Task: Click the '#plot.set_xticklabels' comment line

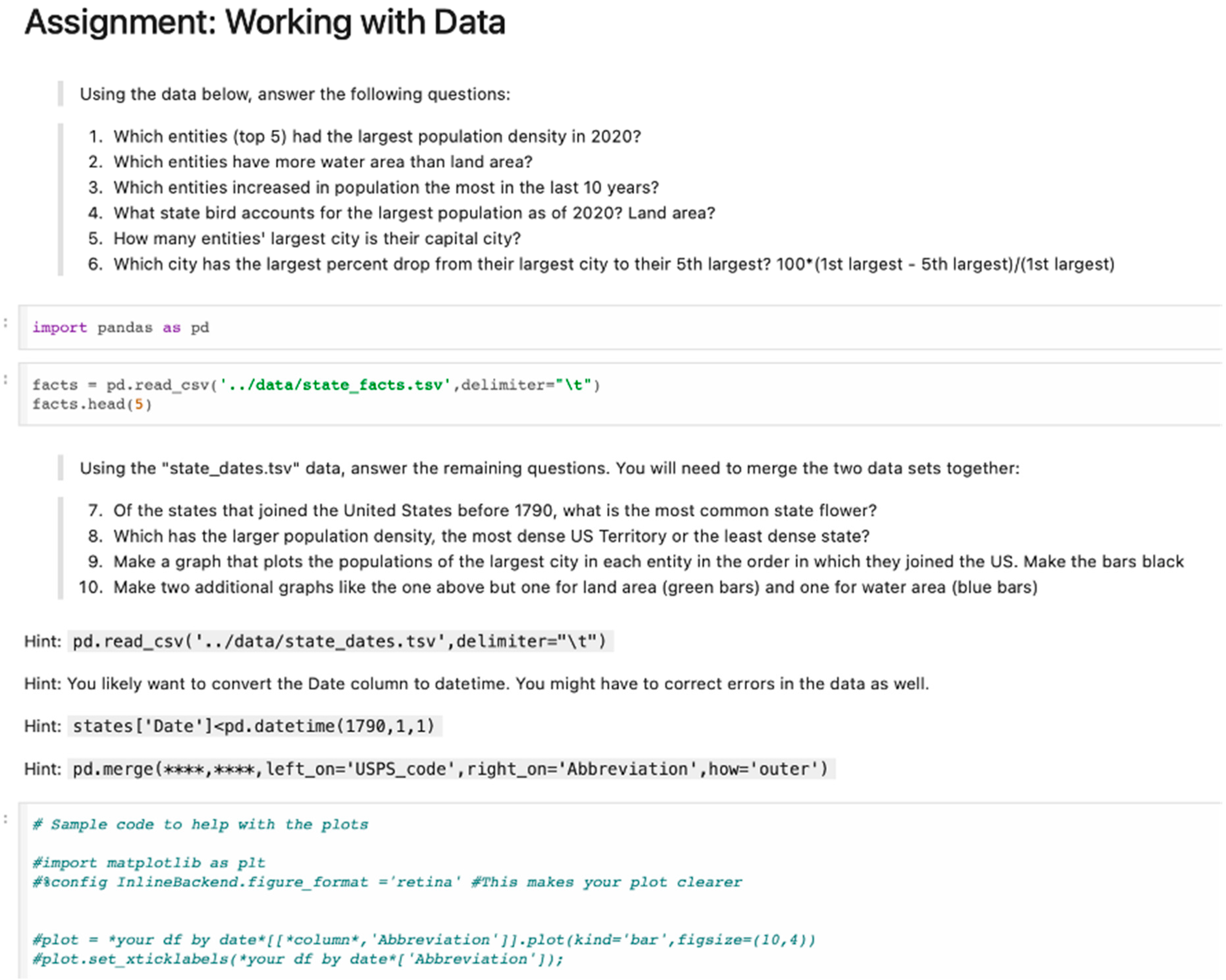Action: tap(298, 960)
